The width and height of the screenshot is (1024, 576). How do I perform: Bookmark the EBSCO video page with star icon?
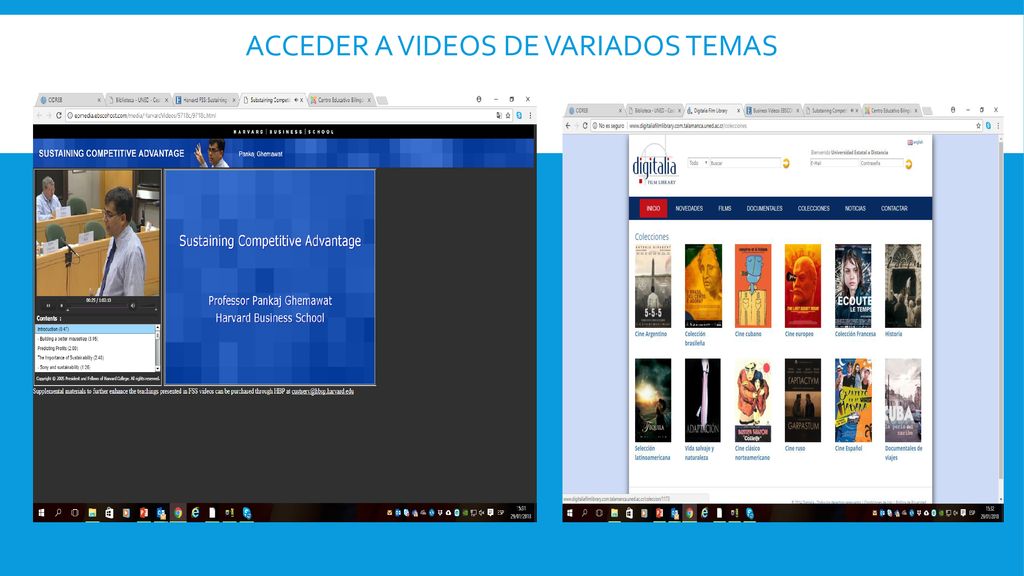click(508, 116)
